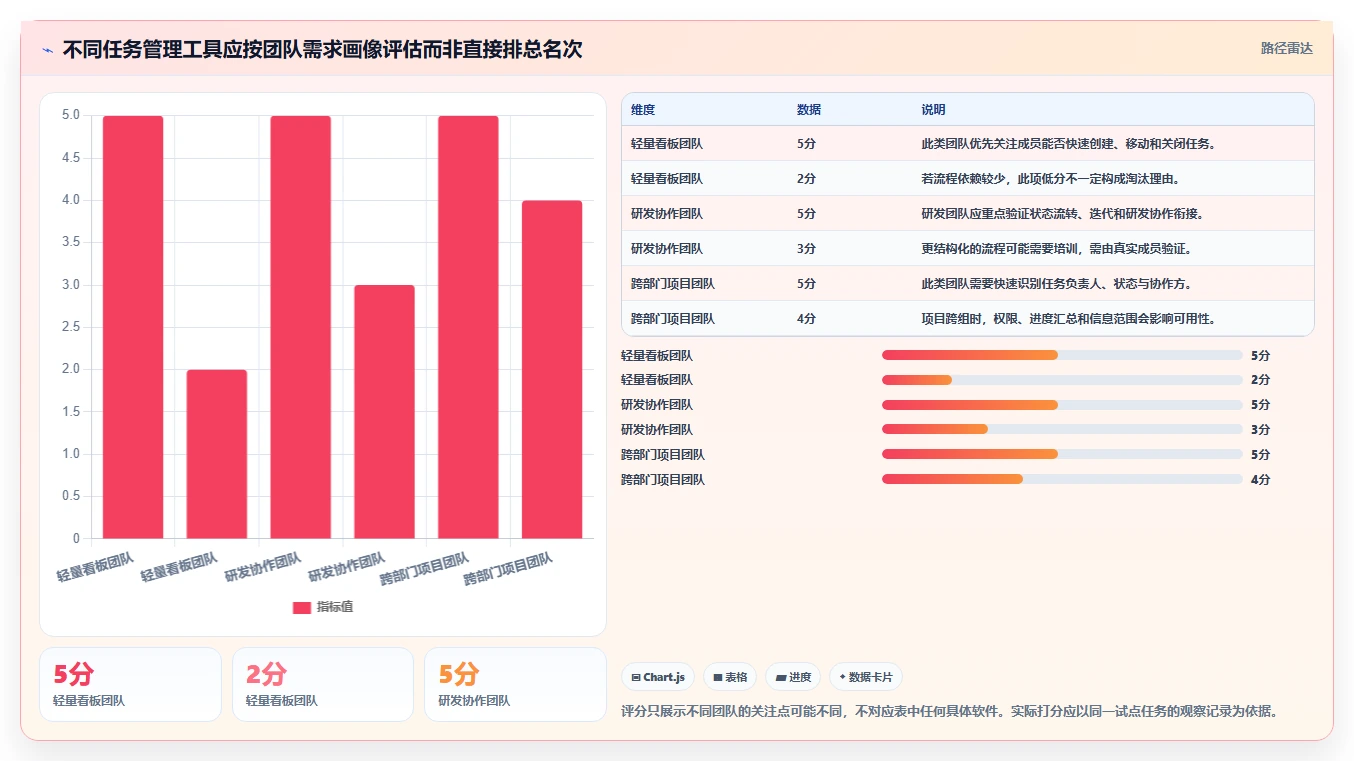Click the 2分 cell in the table
This screenshot has width=1354, height=761.
pyautogui.click(x=807, y=179)
